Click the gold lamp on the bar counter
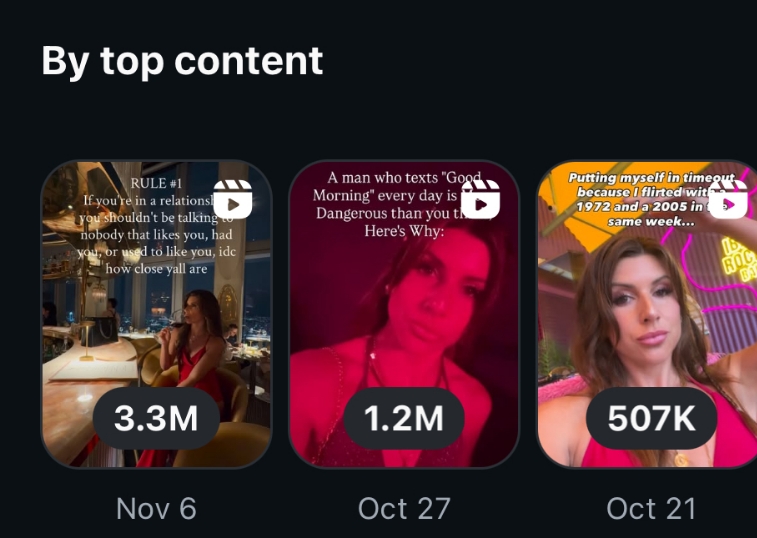Viewport: 757px width, 538px height. pyautogui.click(x=87, y=340)
